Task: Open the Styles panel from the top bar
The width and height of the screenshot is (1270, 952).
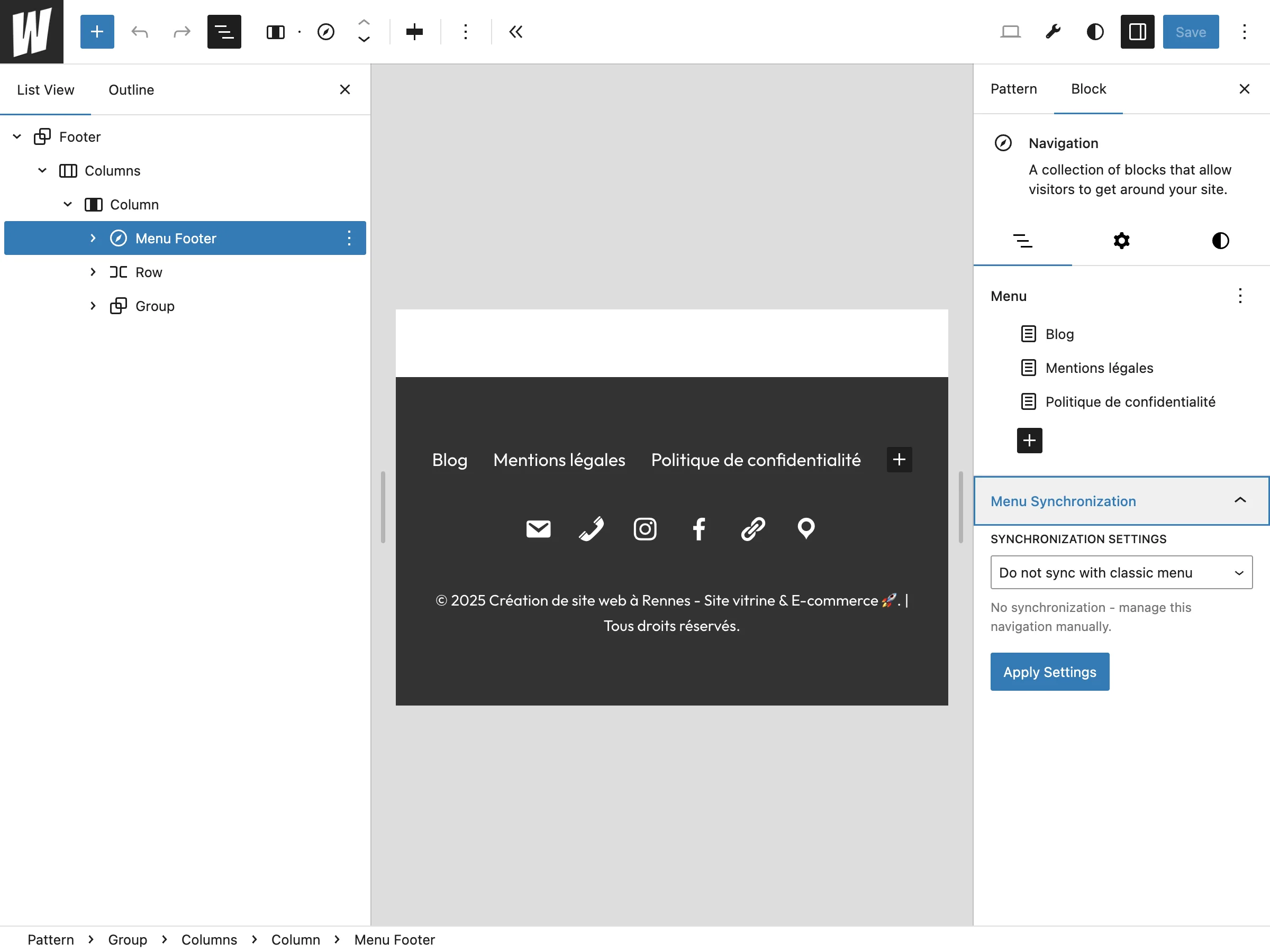Action: tap(1094, 32)
